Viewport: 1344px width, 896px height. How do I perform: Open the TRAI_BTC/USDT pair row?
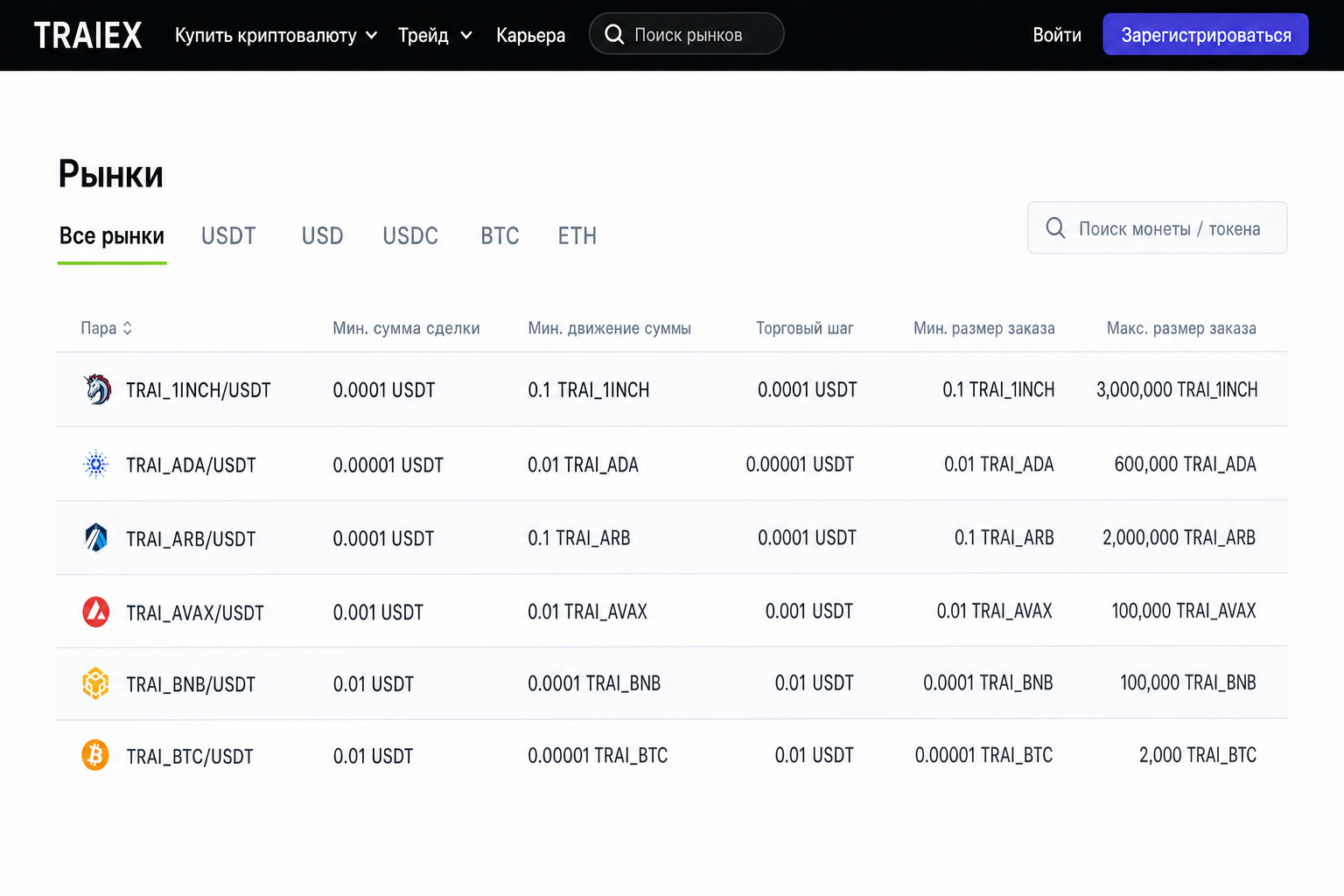671,755
